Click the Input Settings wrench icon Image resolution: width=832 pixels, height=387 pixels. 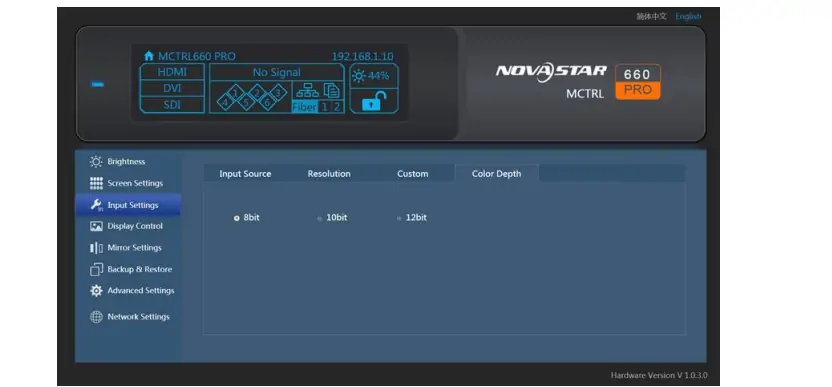pyautogui.click(x=97, y=205)
